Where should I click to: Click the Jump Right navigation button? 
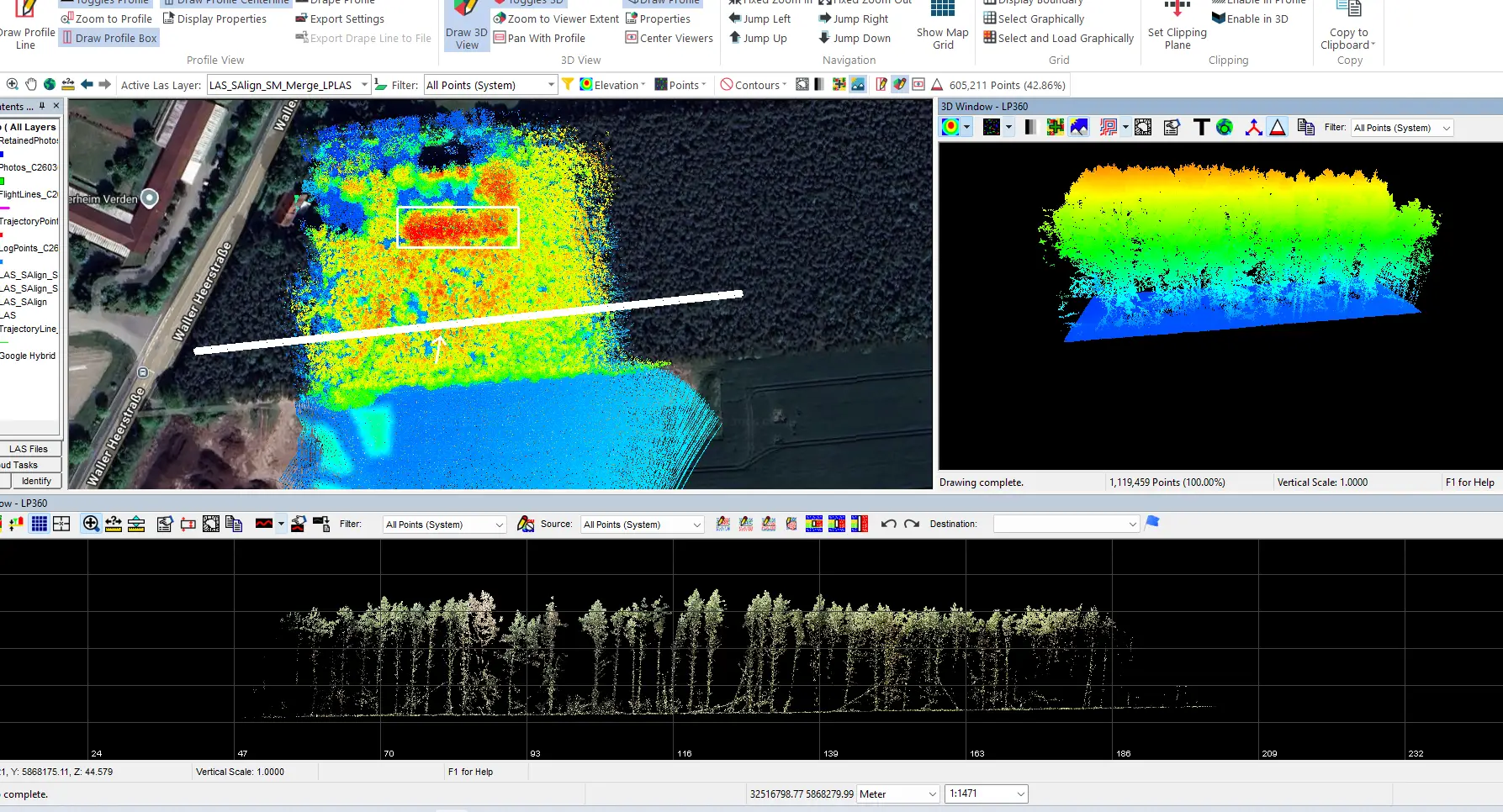[x=853, y=18]
